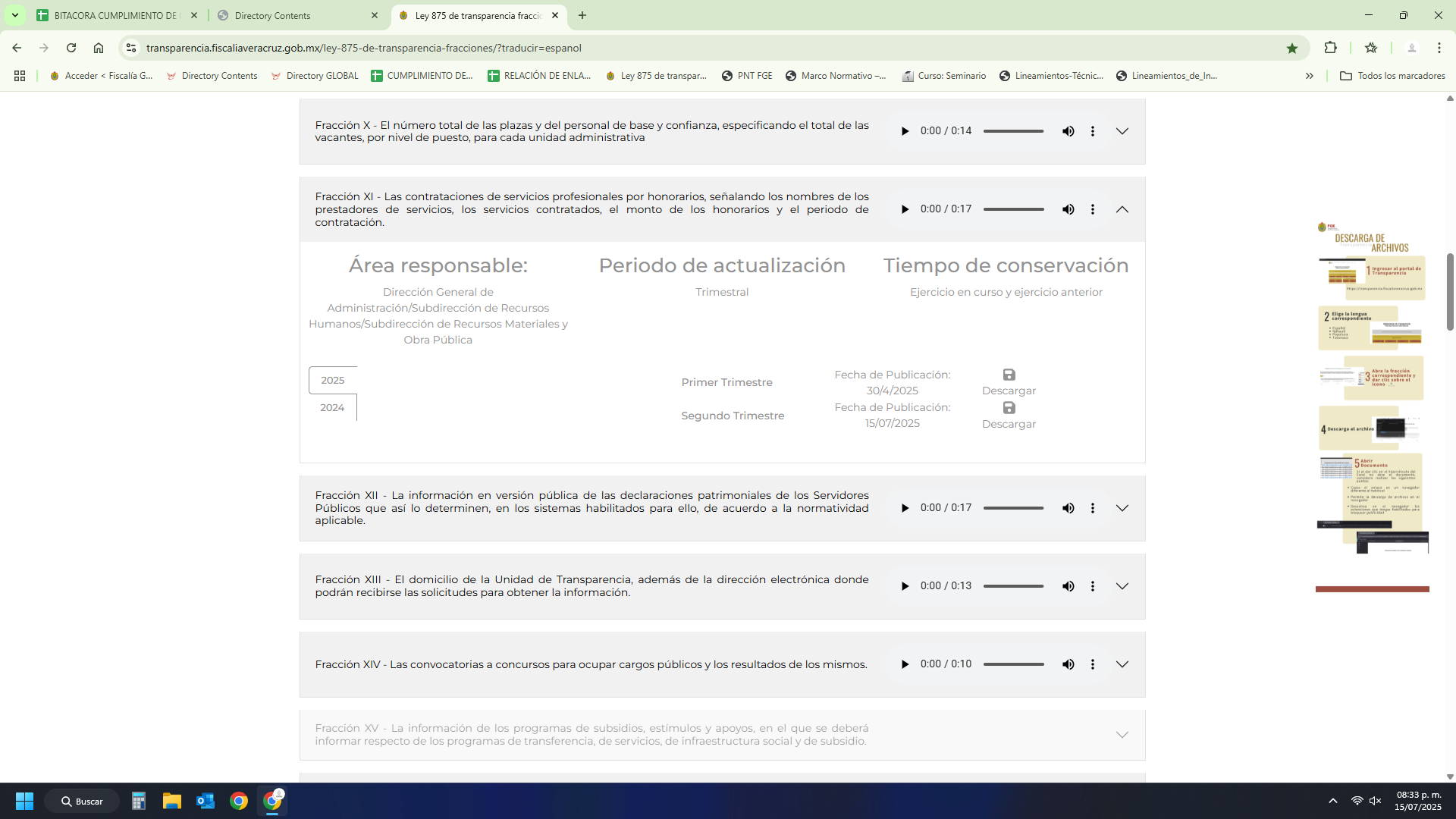This screenshot has height=819, width=1456.
Task: Mute the Fracción XIII audio player
Action: pos(1068,586)
